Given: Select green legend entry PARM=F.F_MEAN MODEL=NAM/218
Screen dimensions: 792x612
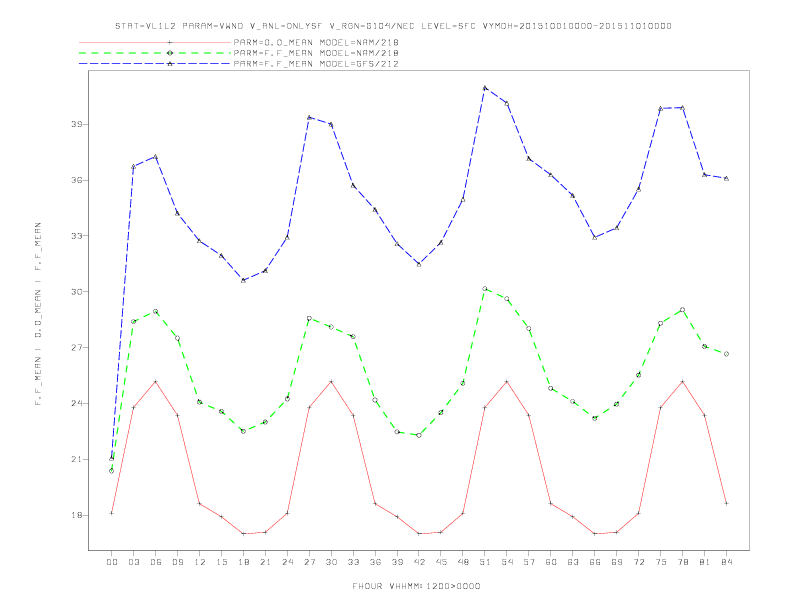Looking at the screenshot, I should coord(316,53).
